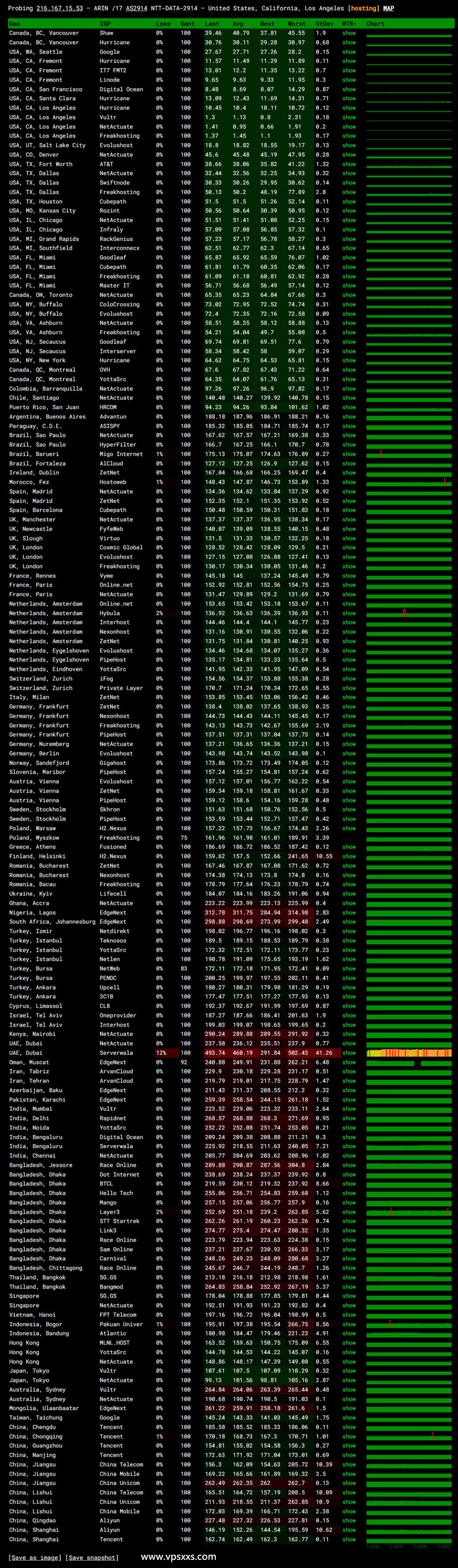
Task: Click the StDev column header
Action: (325, 23)
